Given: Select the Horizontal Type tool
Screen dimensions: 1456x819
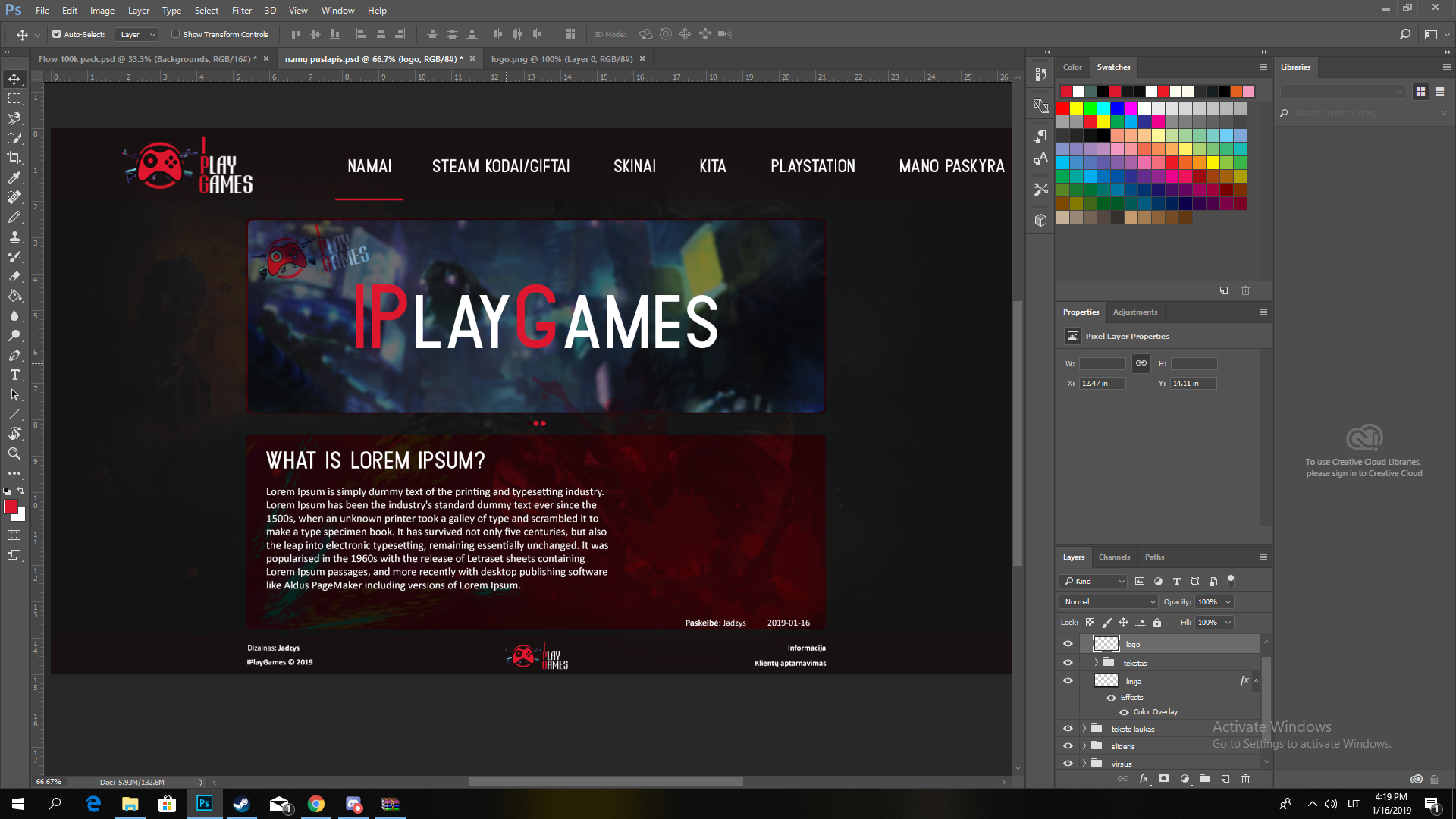Looking at the screenshot, I should (14, 375).
